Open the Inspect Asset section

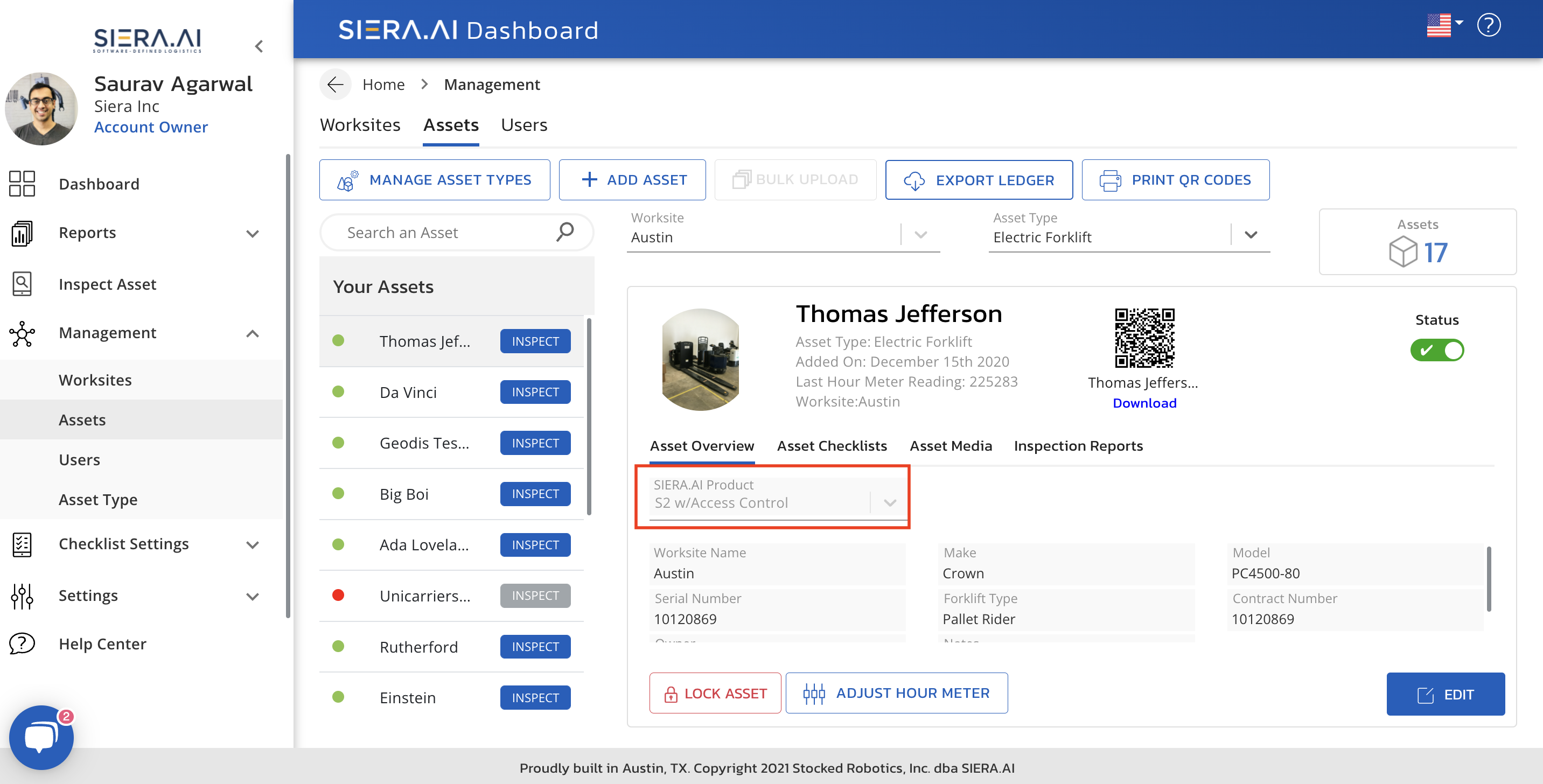tap(107, 284)
